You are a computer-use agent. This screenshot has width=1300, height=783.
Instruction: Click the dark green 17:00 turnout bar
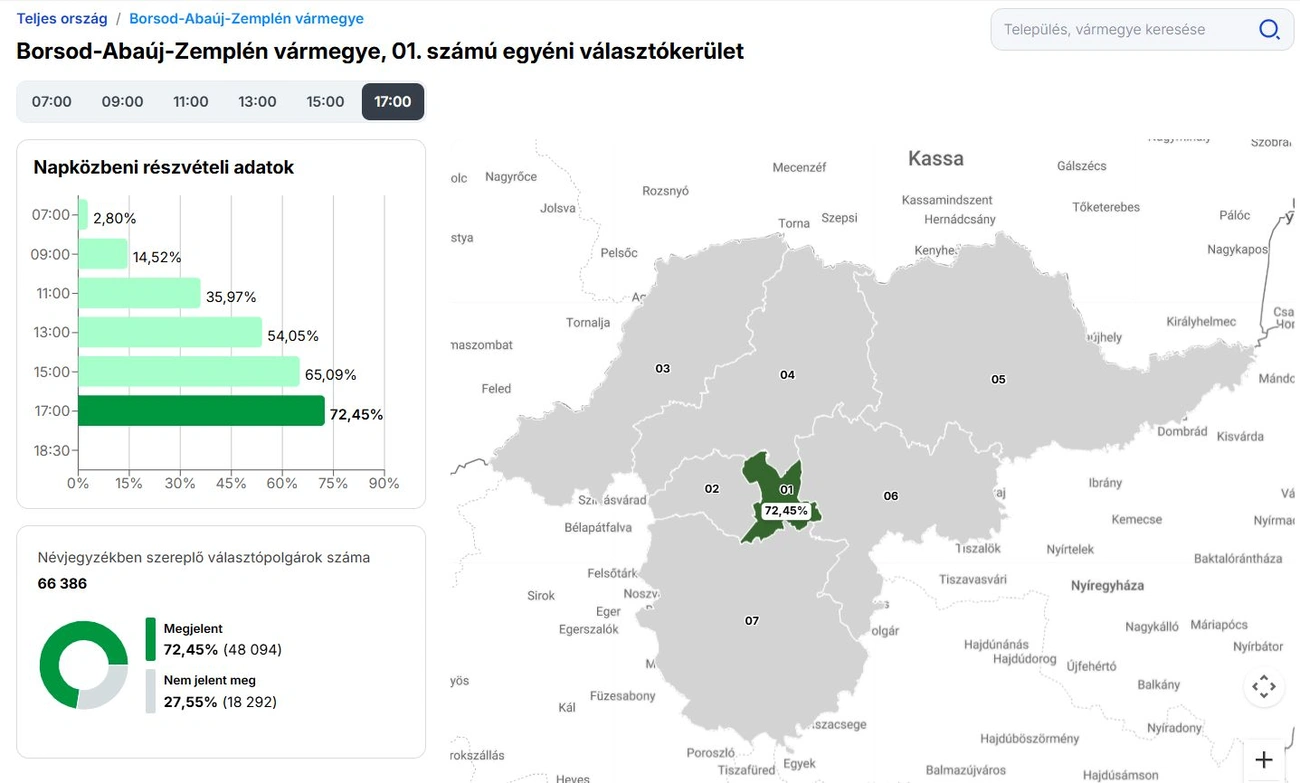[x=201, y=411]
